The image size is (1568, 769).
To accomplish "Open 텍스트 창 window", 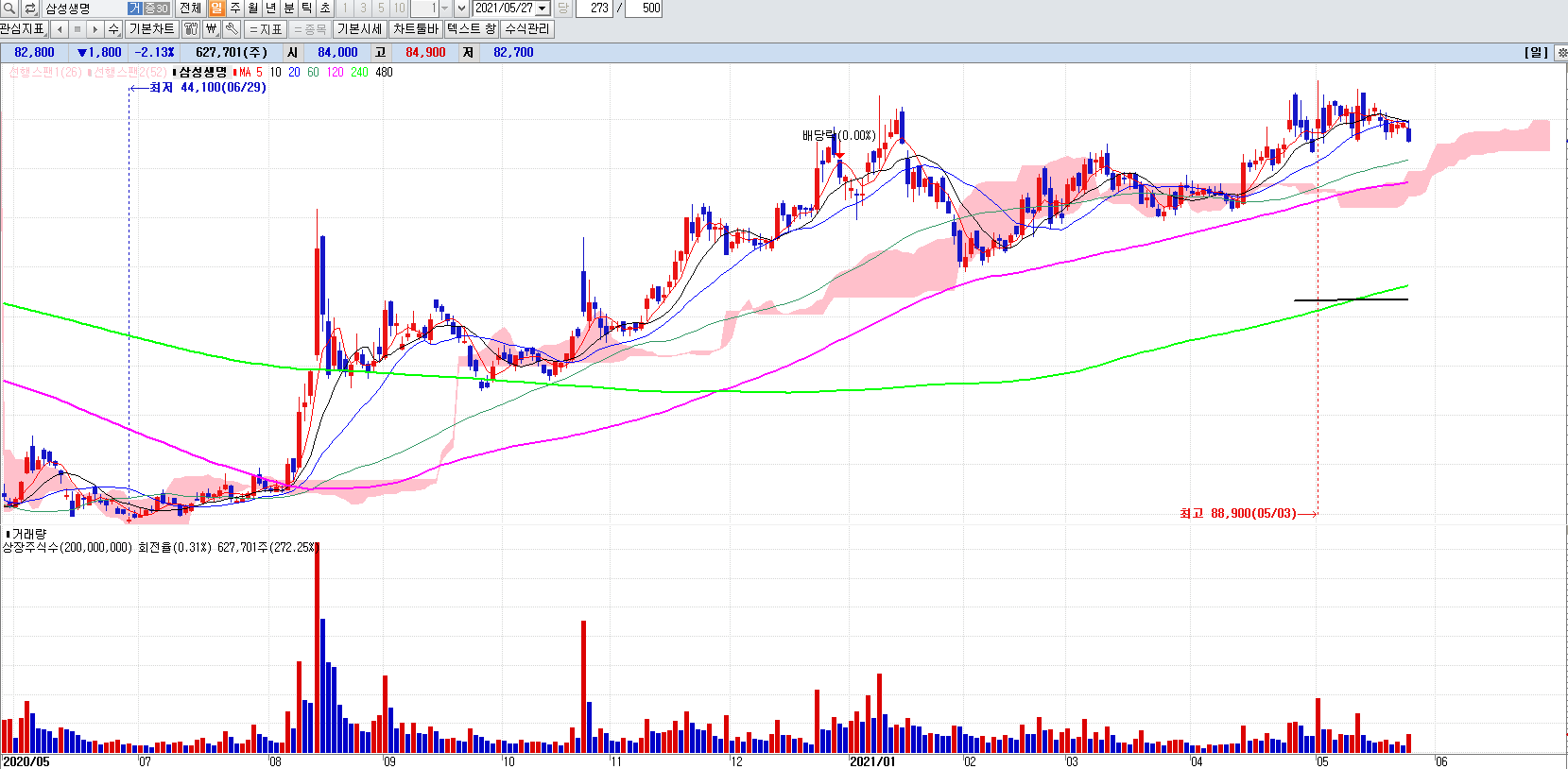I will (472, 29).
